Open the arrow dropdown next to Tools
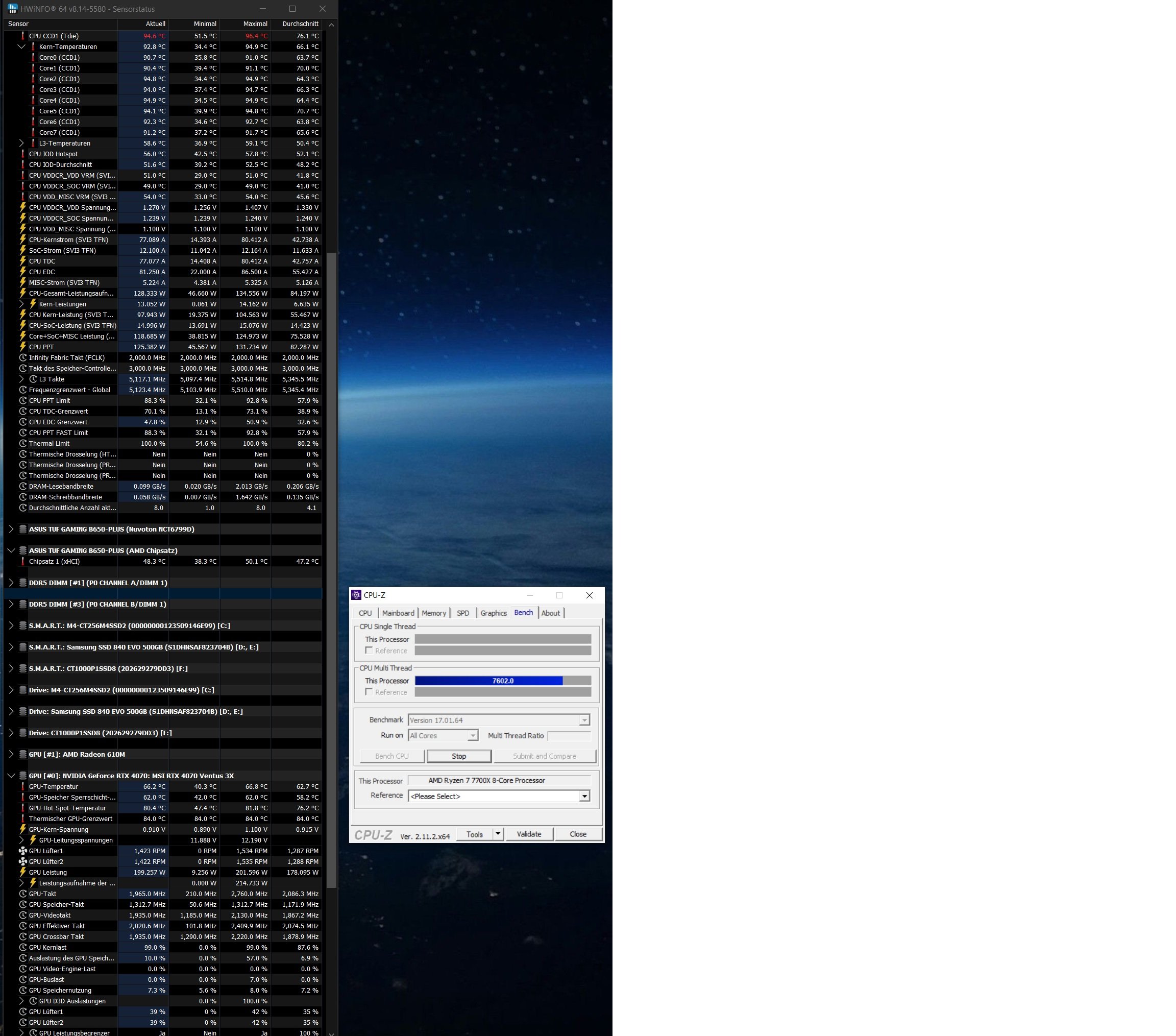 click(x=498, y=834)
